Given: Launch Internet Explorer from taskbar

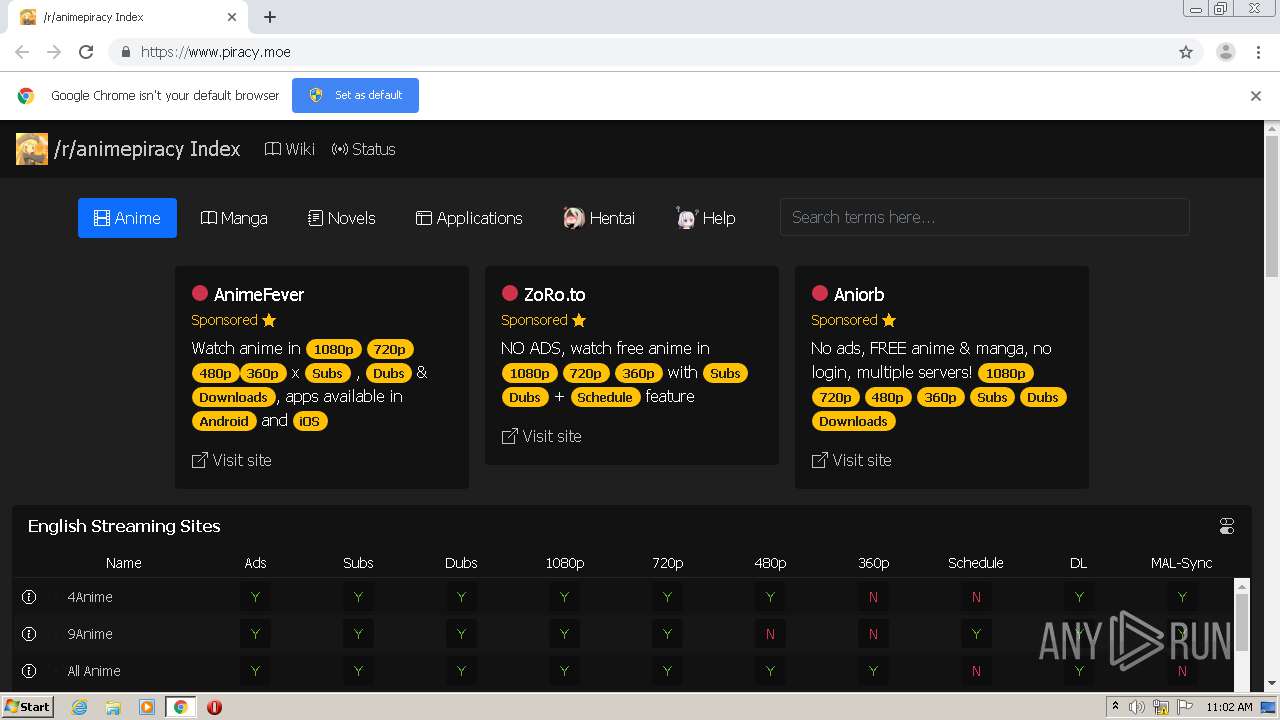Looking at the screenshot, I should (80, 707).
